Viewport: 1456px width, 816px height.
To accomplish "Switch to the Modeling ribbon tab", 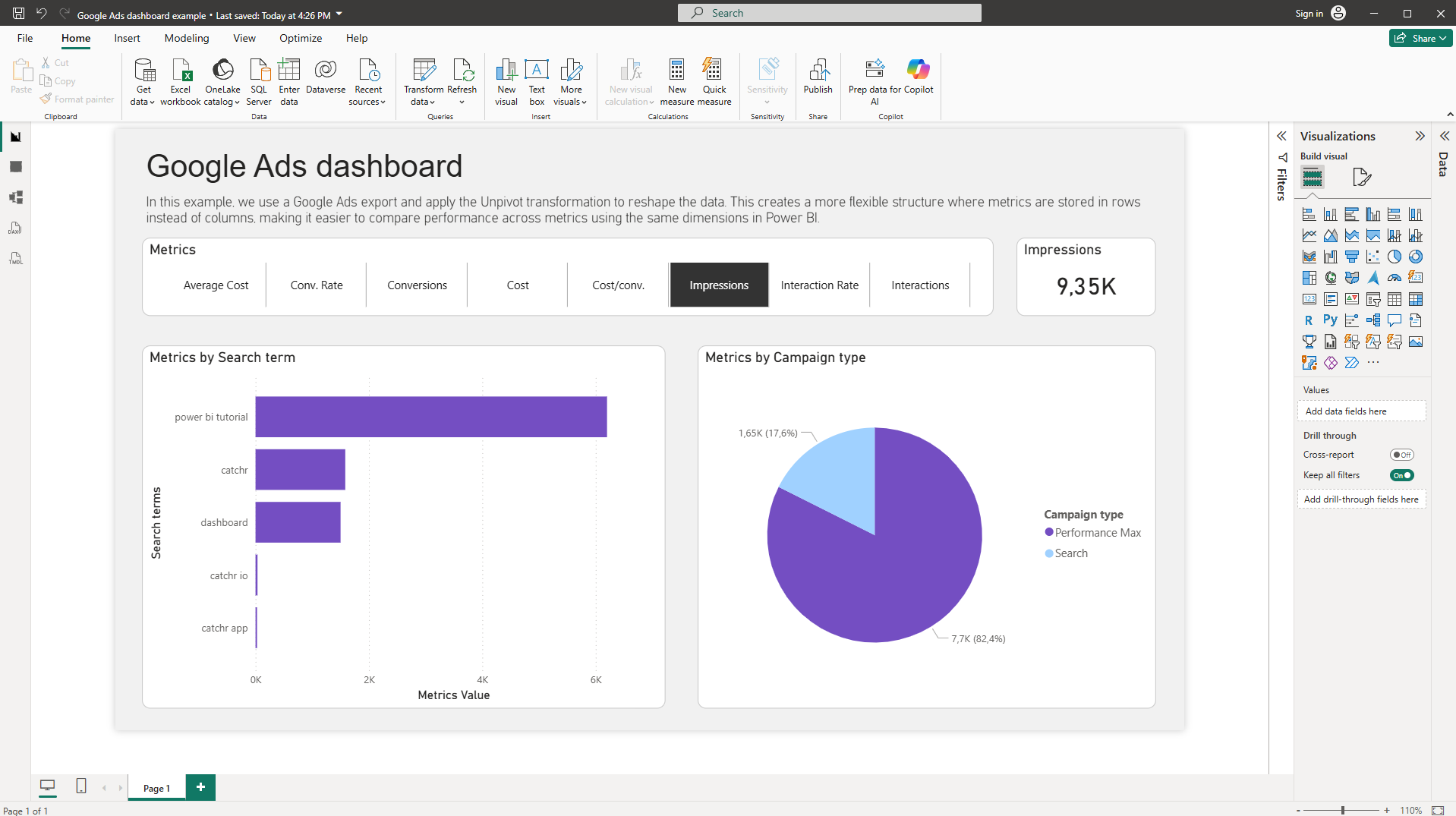I will pos(186,38).
